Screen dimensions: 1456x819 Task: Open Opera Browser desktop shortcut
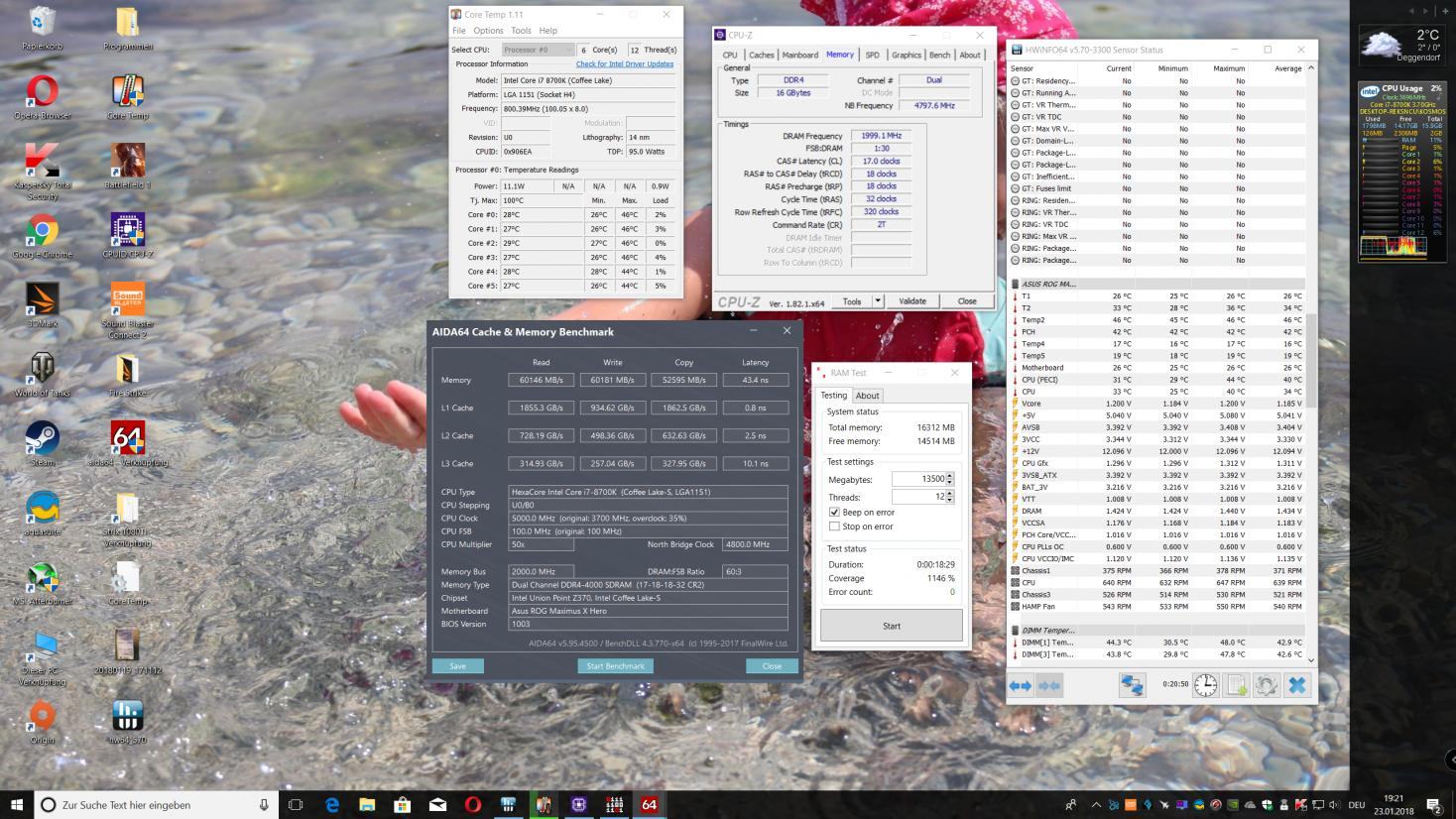(42, 97)
